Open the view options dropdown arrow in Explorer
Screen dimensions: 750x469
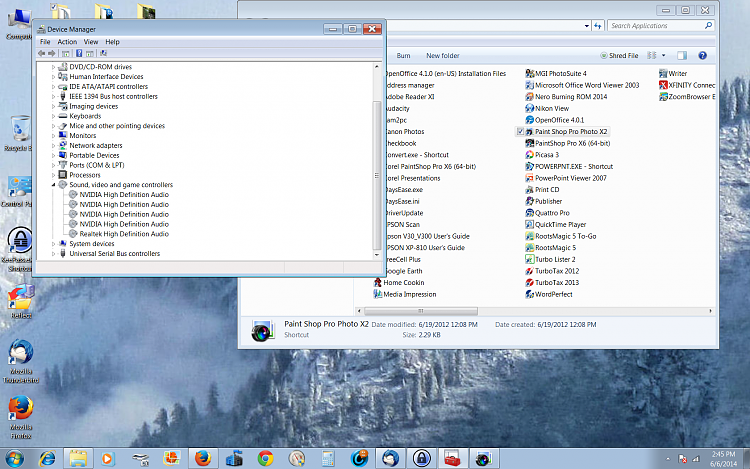[x=663, y=55]
